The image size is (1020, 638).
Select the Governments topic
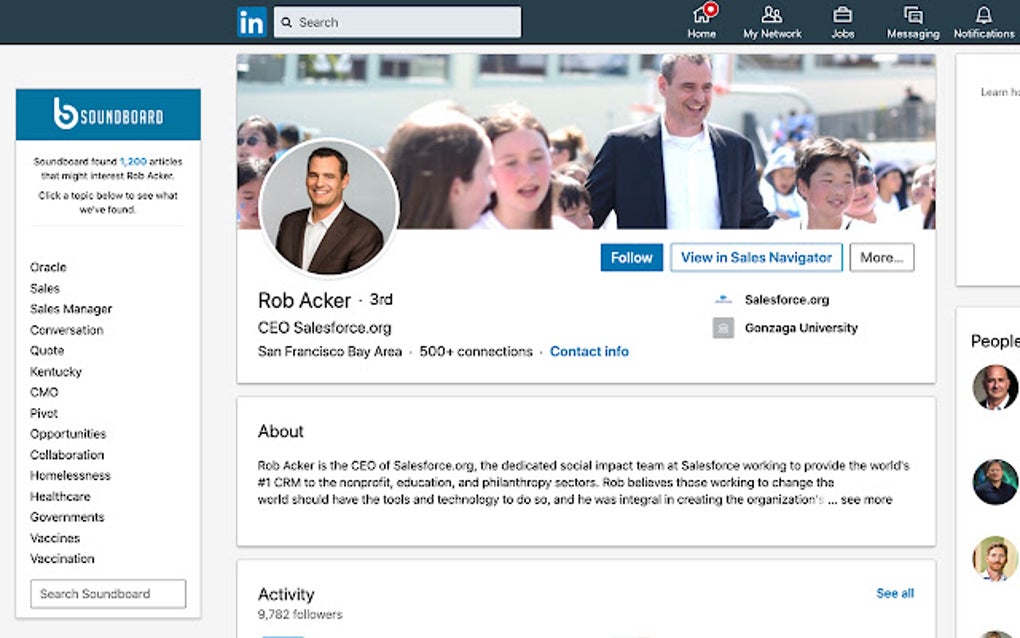67,517
